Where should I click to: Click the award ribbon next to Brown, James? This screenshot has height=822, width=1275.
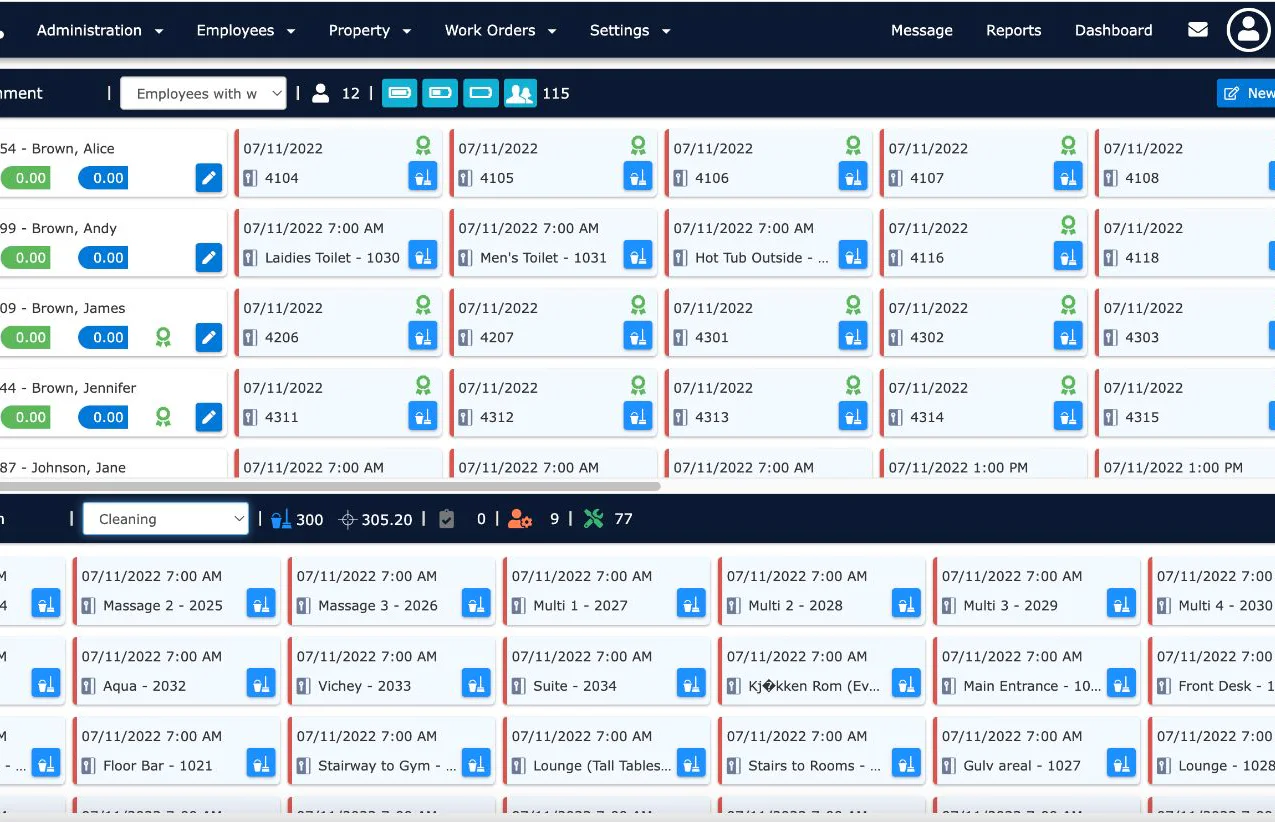click(163, 337)
